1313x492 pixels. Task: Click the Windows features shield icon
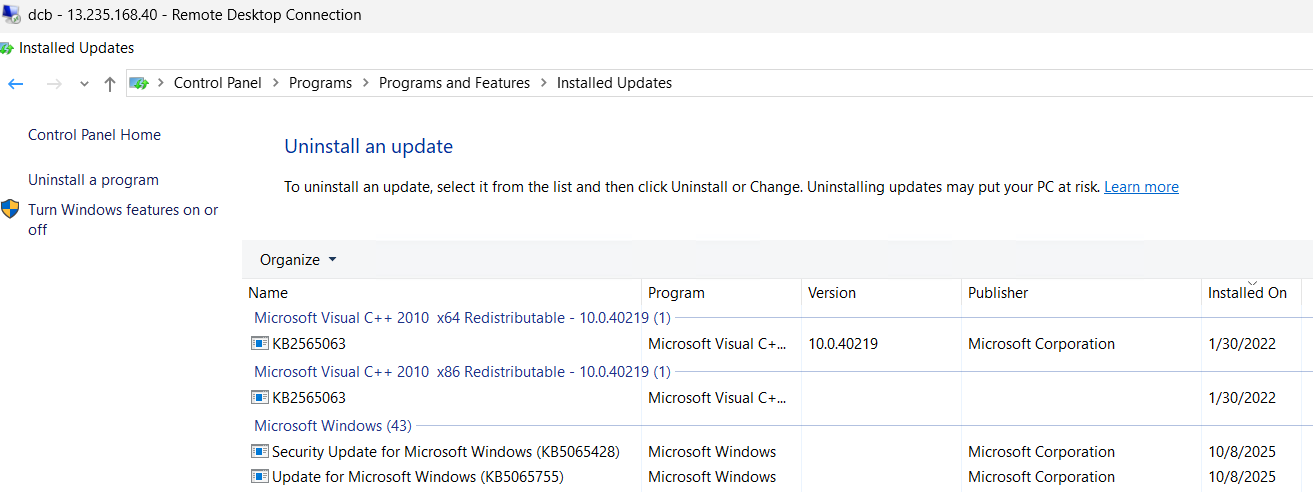[11, 209]
